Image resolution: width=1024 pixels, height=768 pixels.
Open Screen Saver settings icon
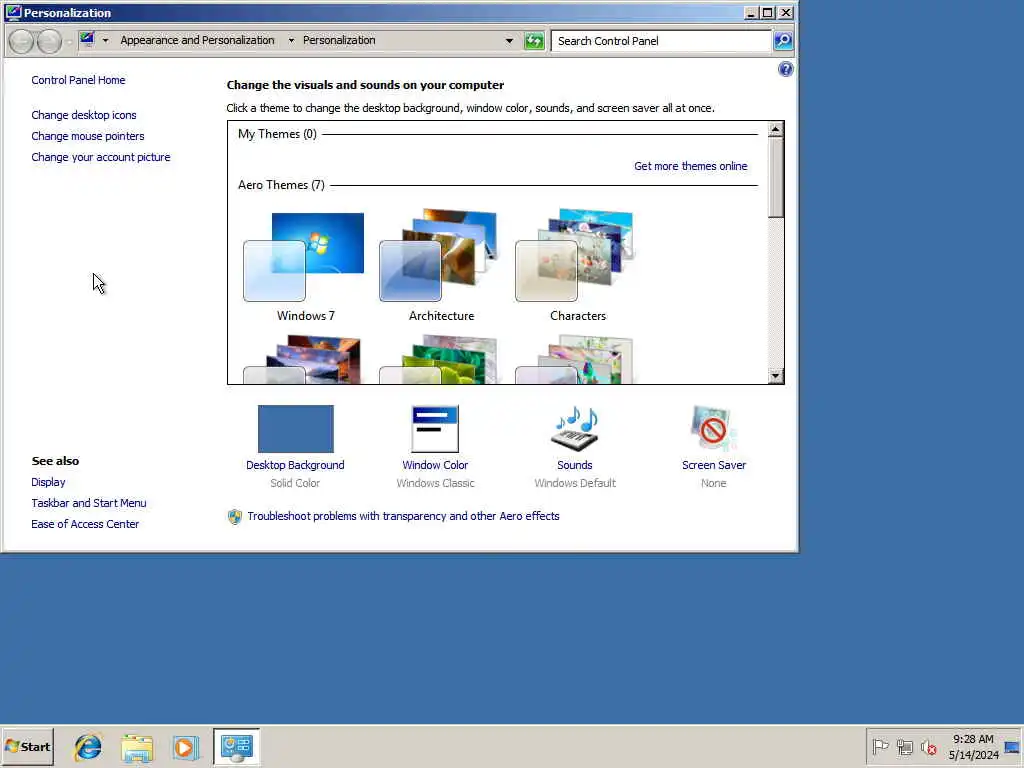tap(713, 428)
